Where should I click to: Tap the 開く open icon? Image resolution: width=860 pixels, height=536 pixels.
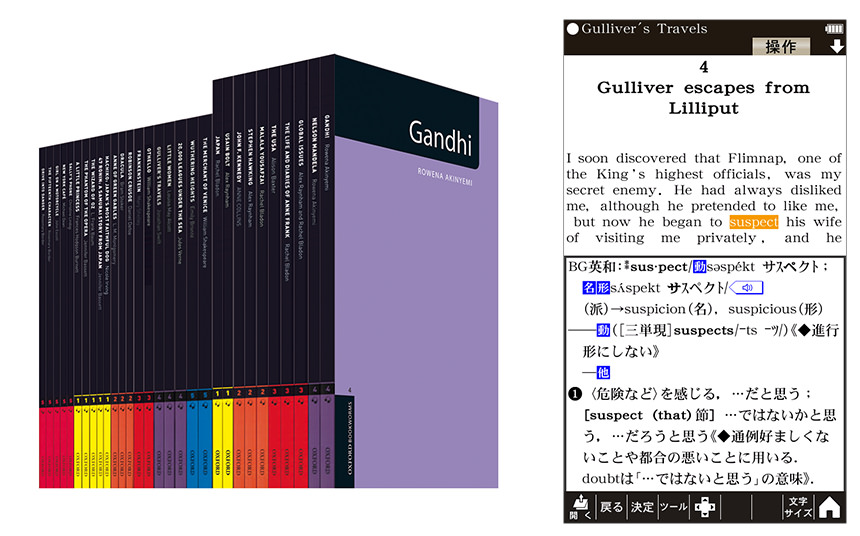coord(580,507)
